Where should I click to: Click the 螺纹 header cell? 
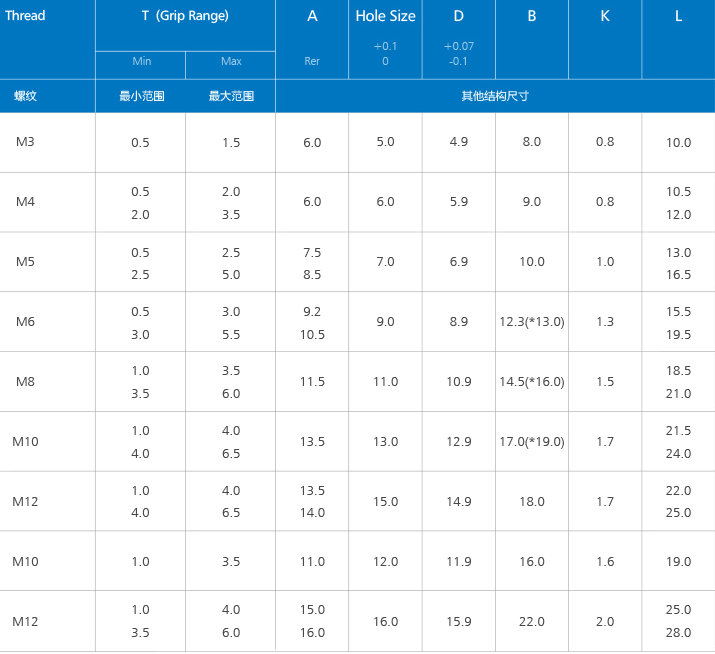tap(25, 97)
